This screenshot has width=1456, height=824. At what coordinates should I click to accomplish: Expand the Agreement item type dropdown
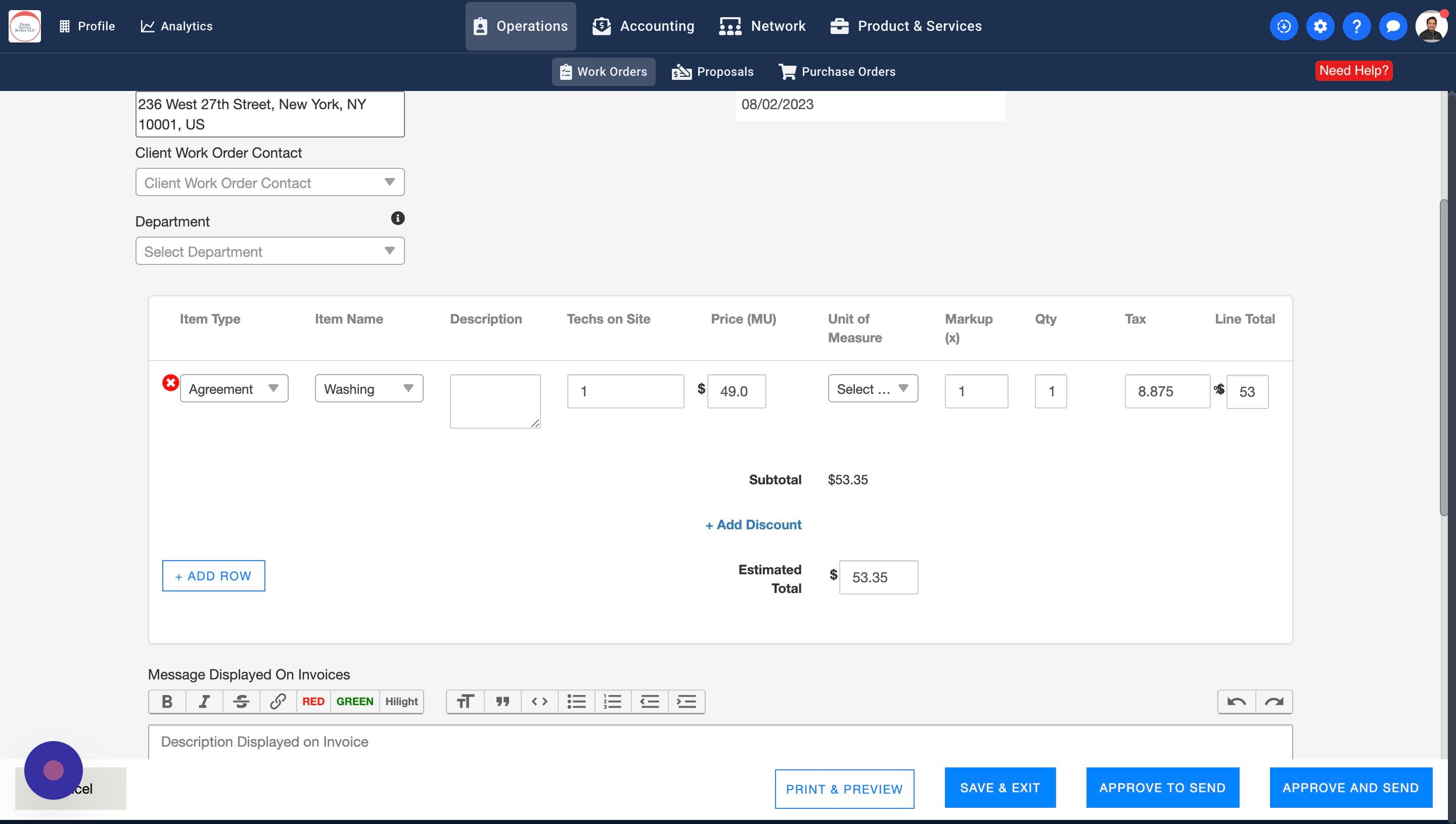click(x=234, y=389)
